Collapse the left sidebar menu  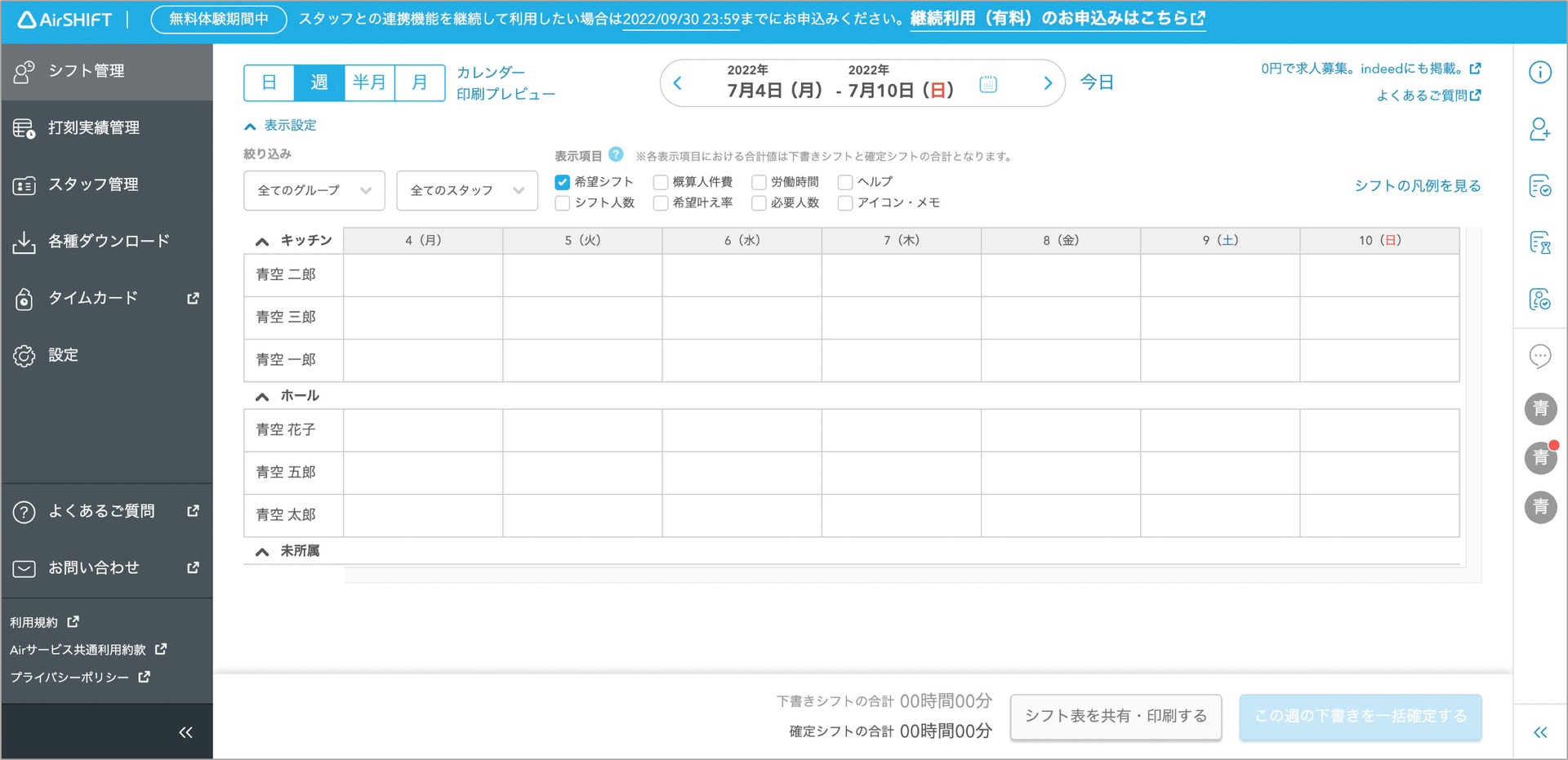(185, 732)
